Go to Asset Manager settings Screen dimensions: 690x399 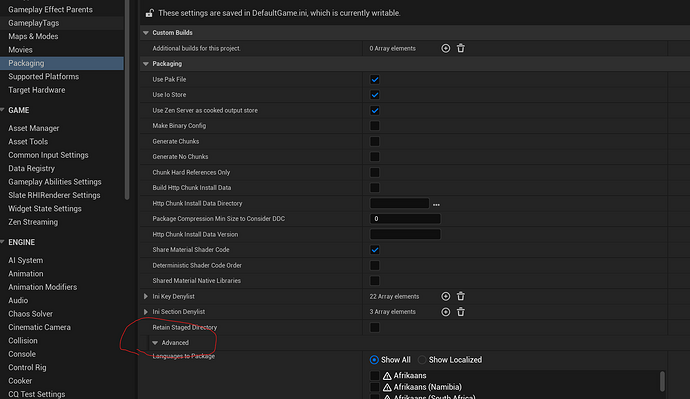pyautogui.click(x=33, y=128)
